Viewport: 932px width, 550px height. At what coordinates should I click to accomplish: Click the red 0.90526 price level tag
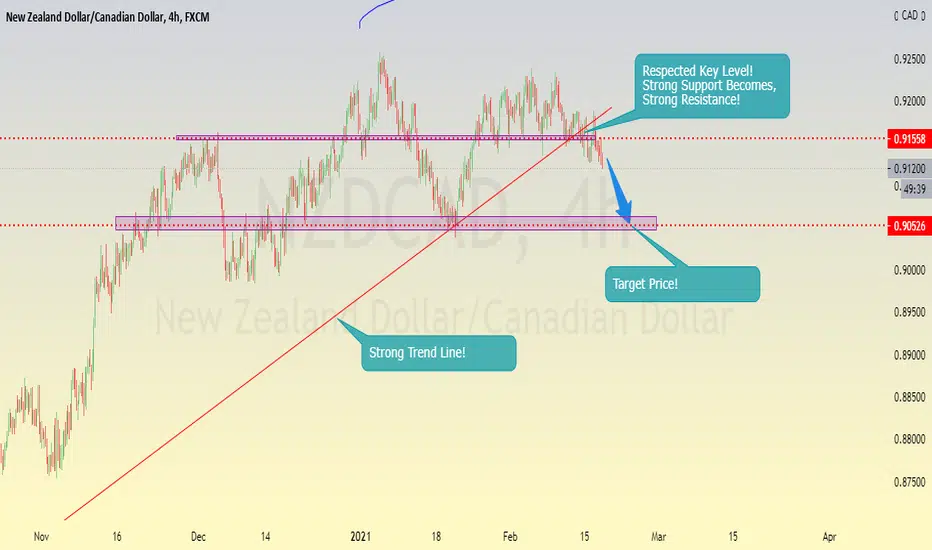[x=909, y=226]
